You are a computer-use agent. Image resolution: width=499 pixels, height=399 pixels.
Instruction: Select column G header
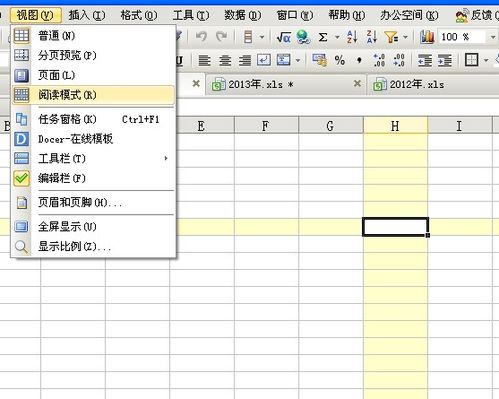[x=330, y=126]
